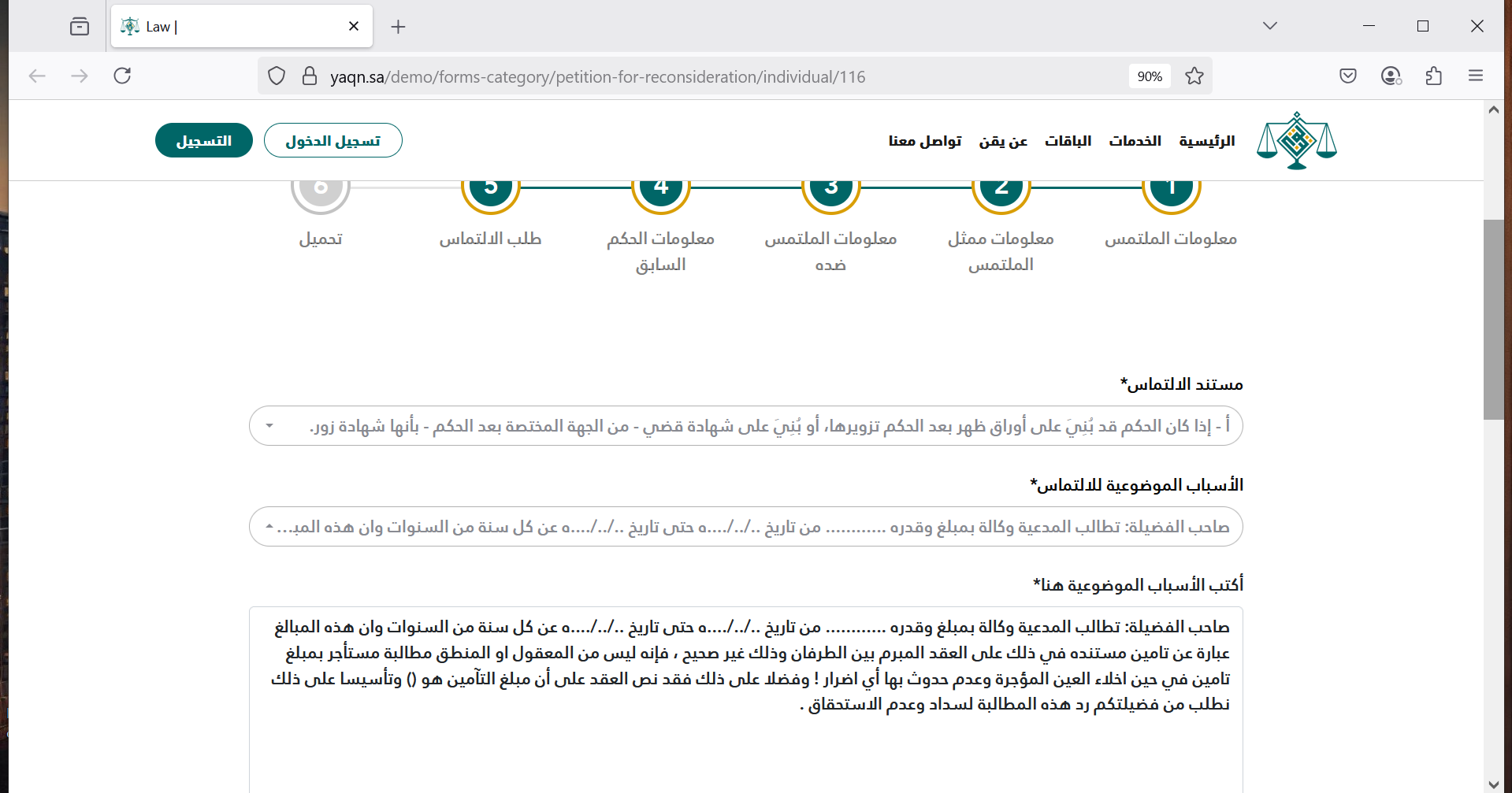Click the save to Pocket icon
The height and width of the screenshot is (793, 1512).
tap(1347, 76)
